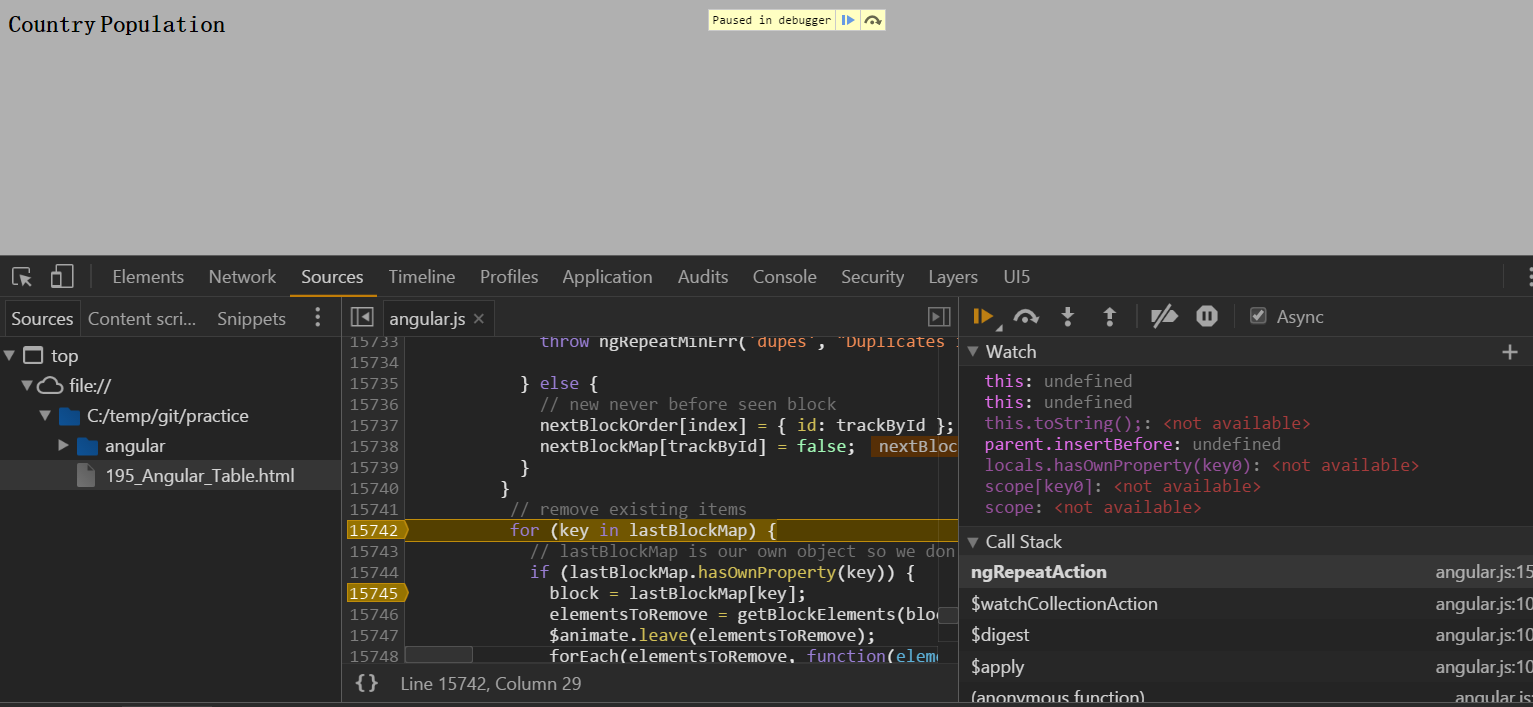Screen dimensions: 1533x707
Task: Step over next function call
Action: point(1026,317)
